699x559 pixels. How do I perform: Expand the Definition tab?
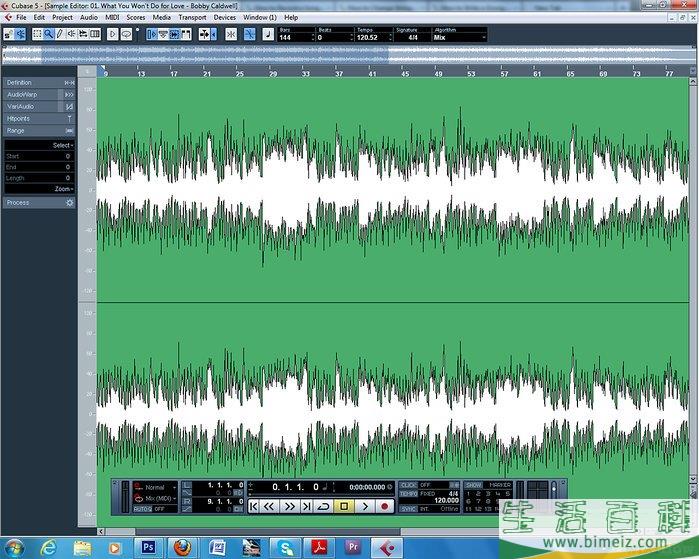tap(39, 82)
